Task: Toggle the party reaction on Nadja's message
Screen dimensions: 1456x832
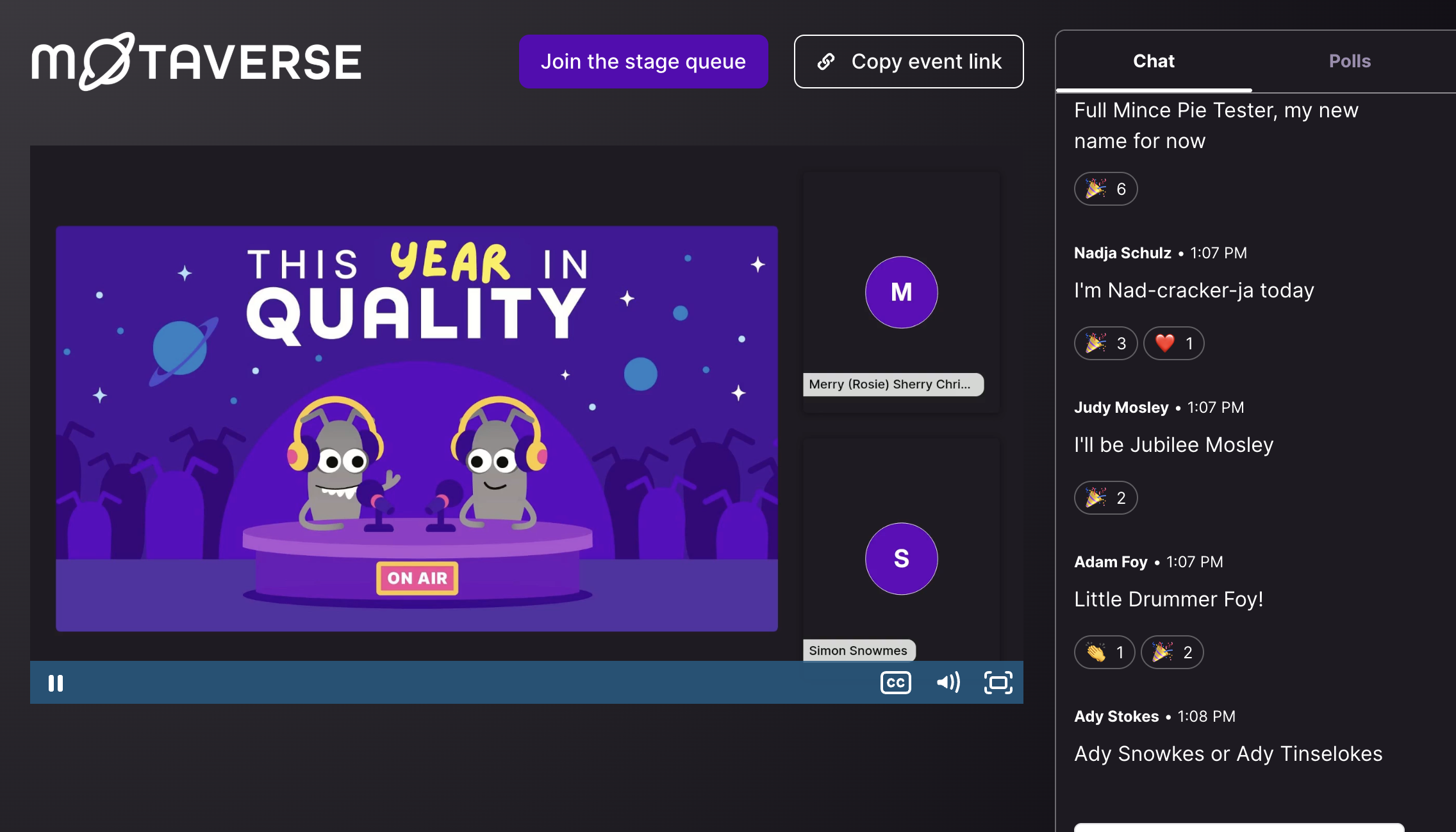Action: [x=1105, y=344]
